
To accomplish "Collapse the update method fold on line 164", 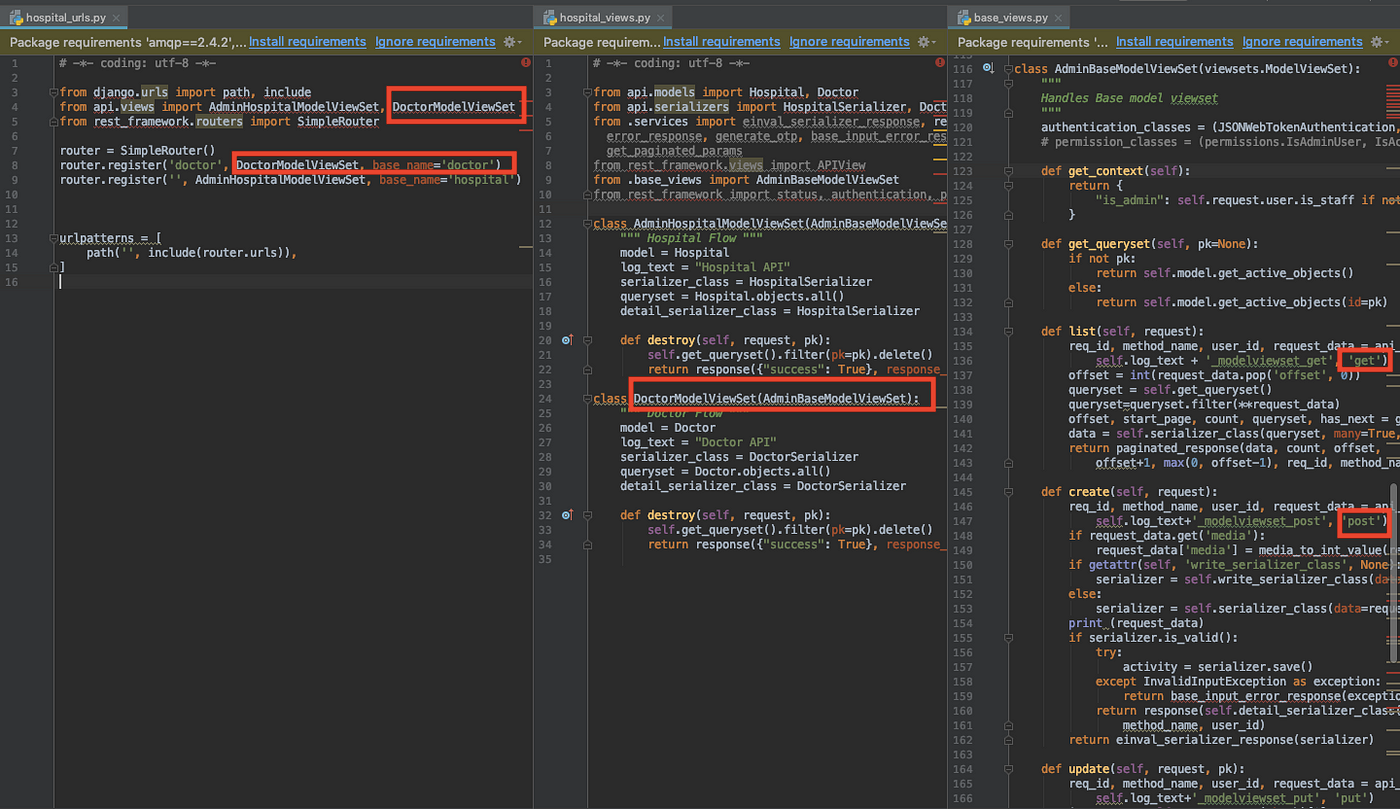I will pyautogui.click(x=1009, y=769).
